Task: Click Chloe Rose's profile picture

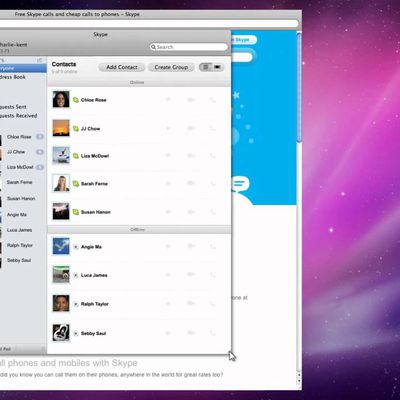Action: pyautogui.click(x=61, y=99)
